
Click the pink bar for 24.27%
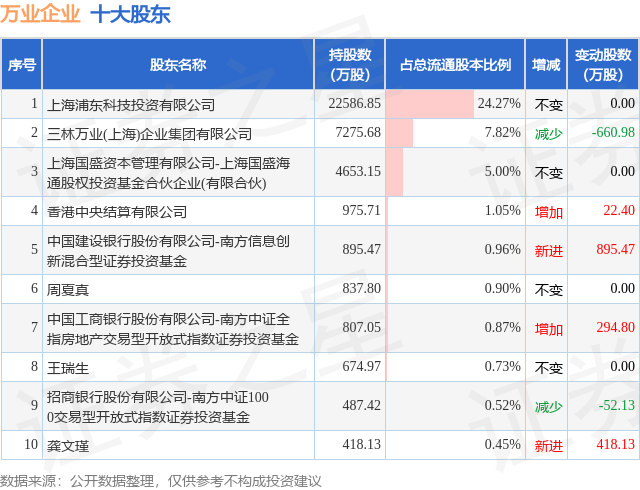click(430, 104)
